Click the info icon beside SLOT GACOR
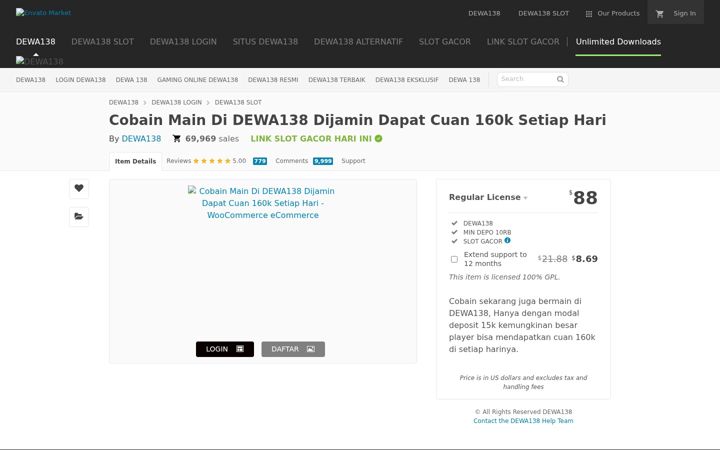 pyautogui.click(x=507, y=240)
